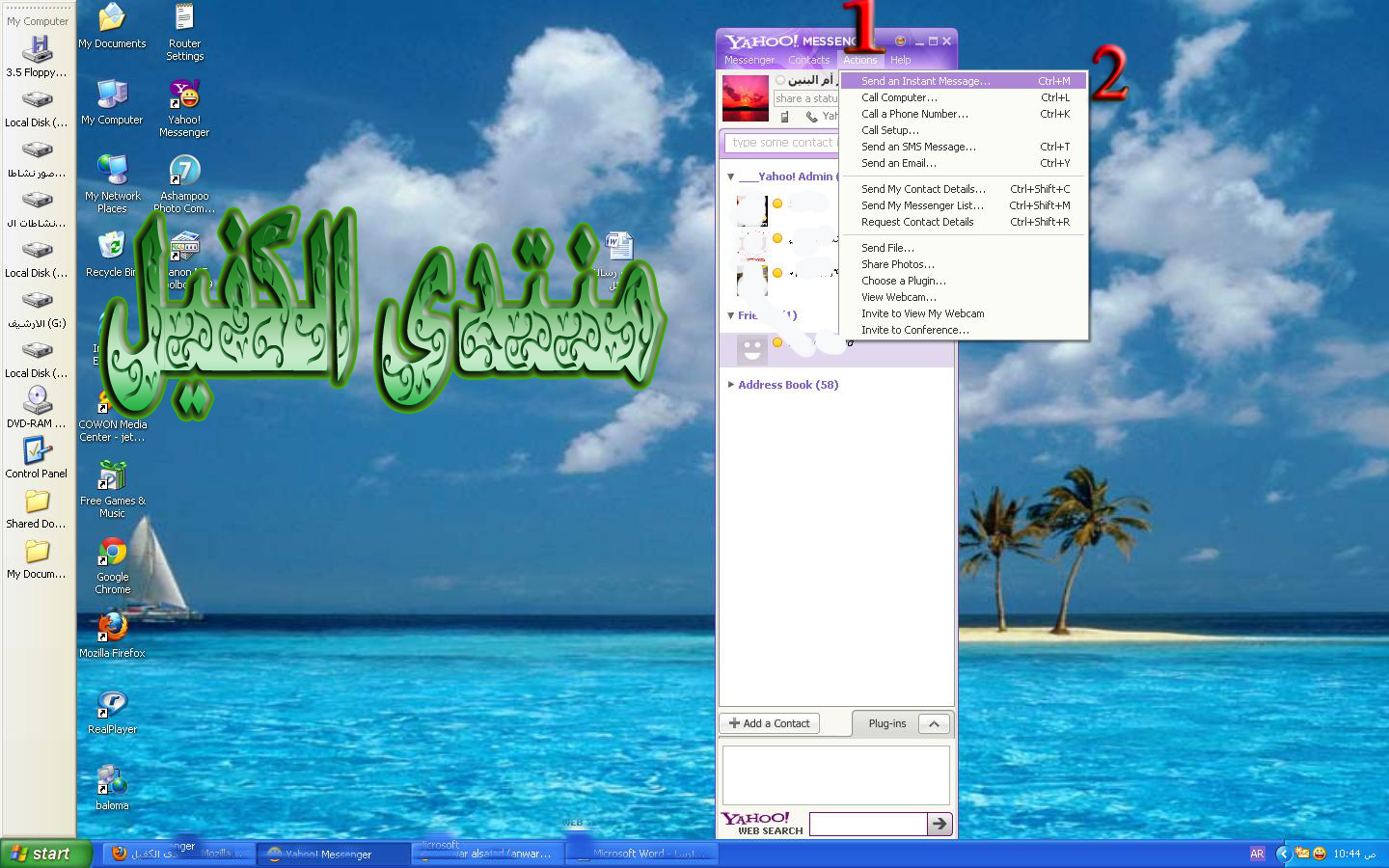Image resolution: width=1389 pixels, height=868 pixels.
Task: Collapse the Yahoo! Admin contact group
Action: 731,176
